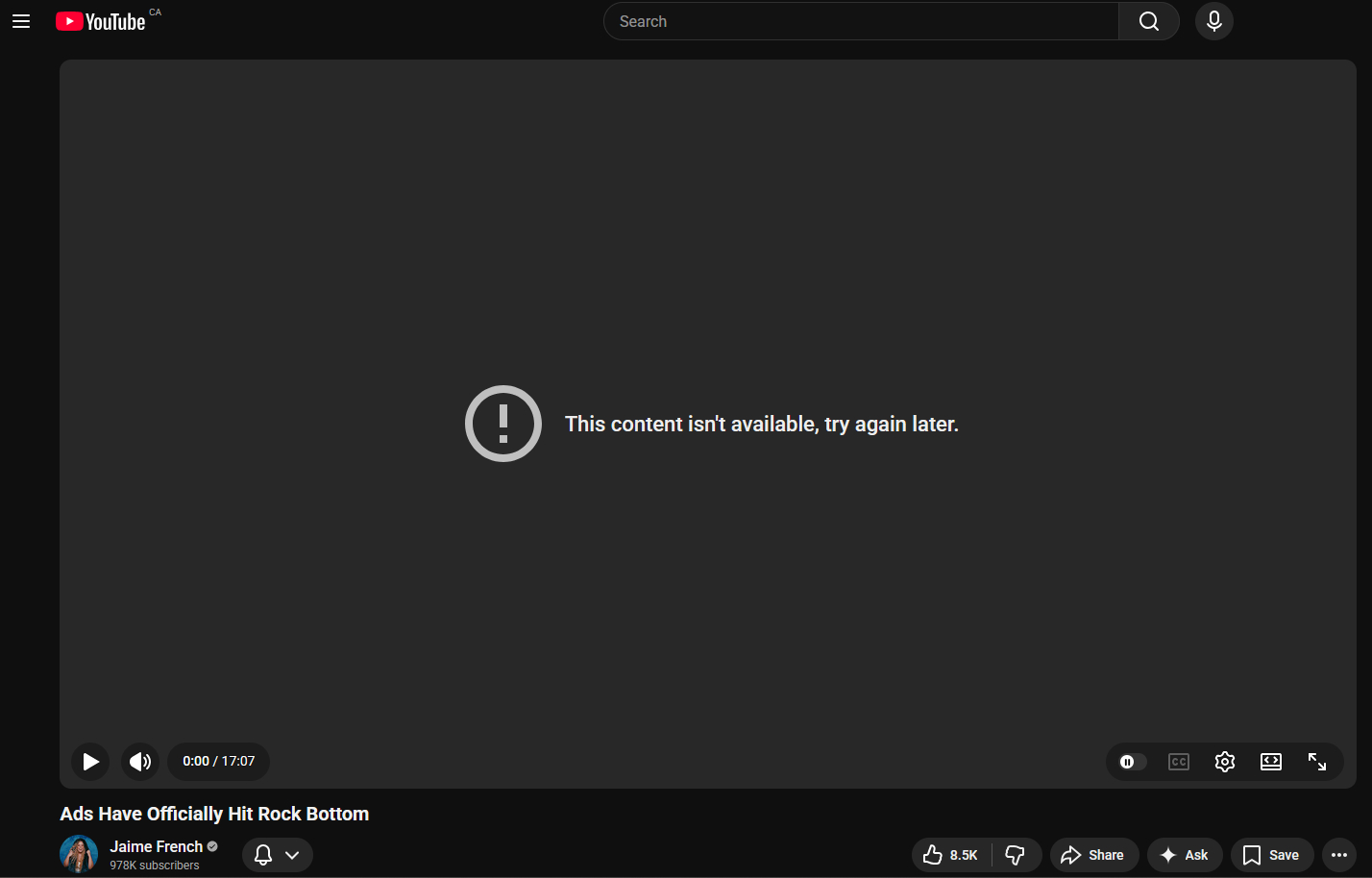Expand the notification bell dropdown

coord(277,855)
